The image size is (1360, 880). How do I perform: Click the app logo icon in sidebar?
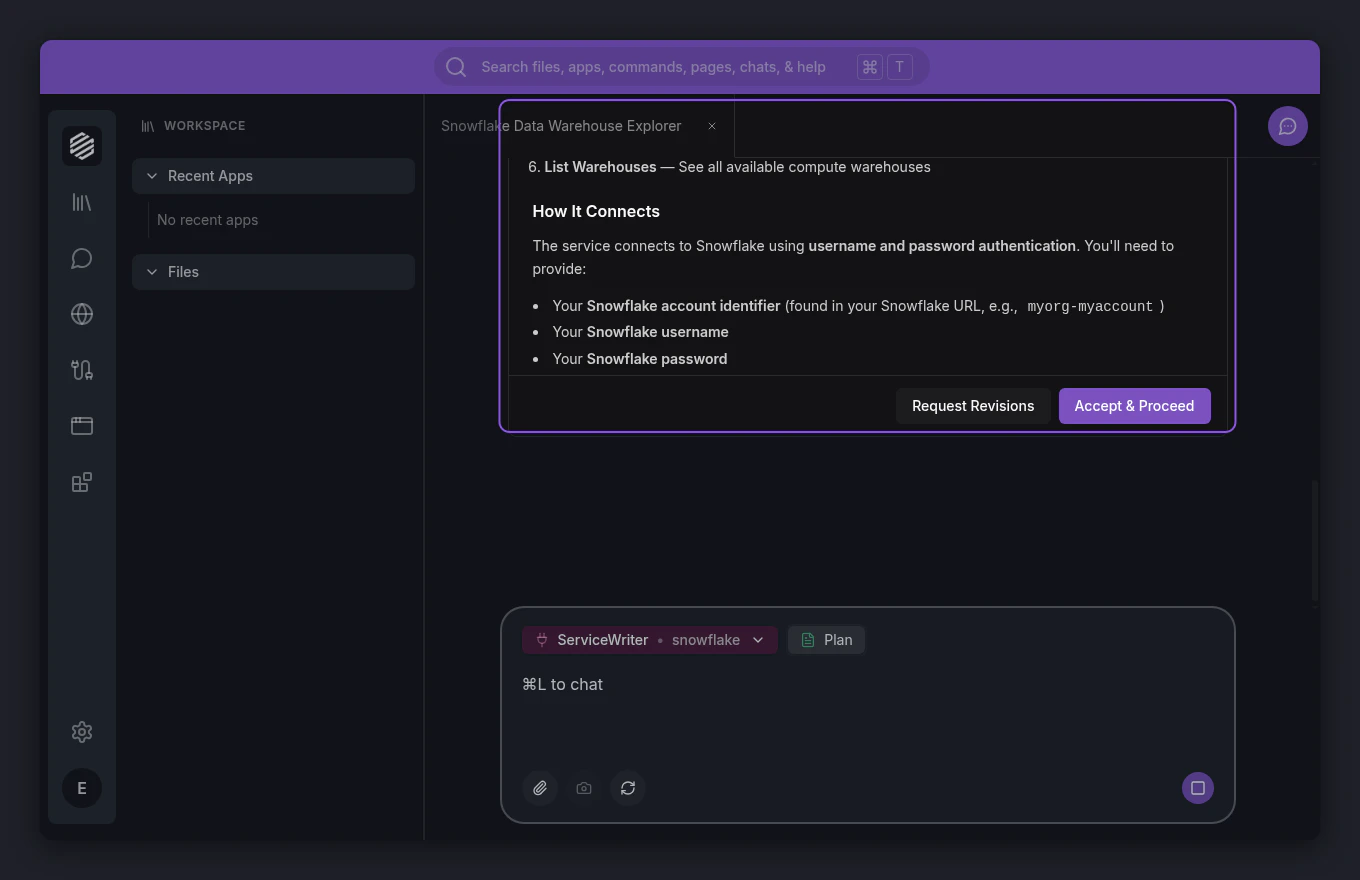tap(82, 146)
